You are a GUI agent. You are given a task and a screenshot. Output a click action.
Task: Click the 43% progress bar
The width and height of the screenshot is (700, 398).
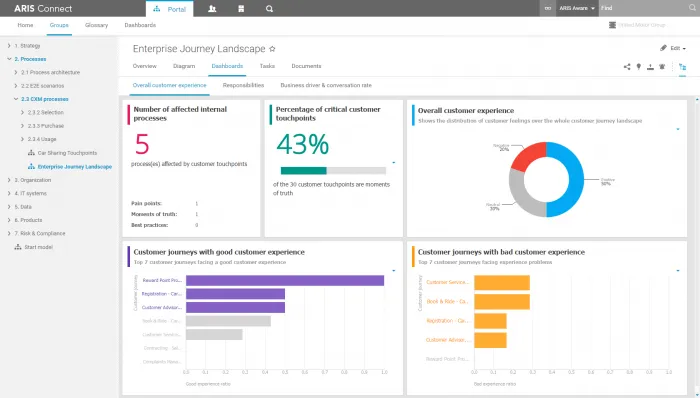point(333,170)
